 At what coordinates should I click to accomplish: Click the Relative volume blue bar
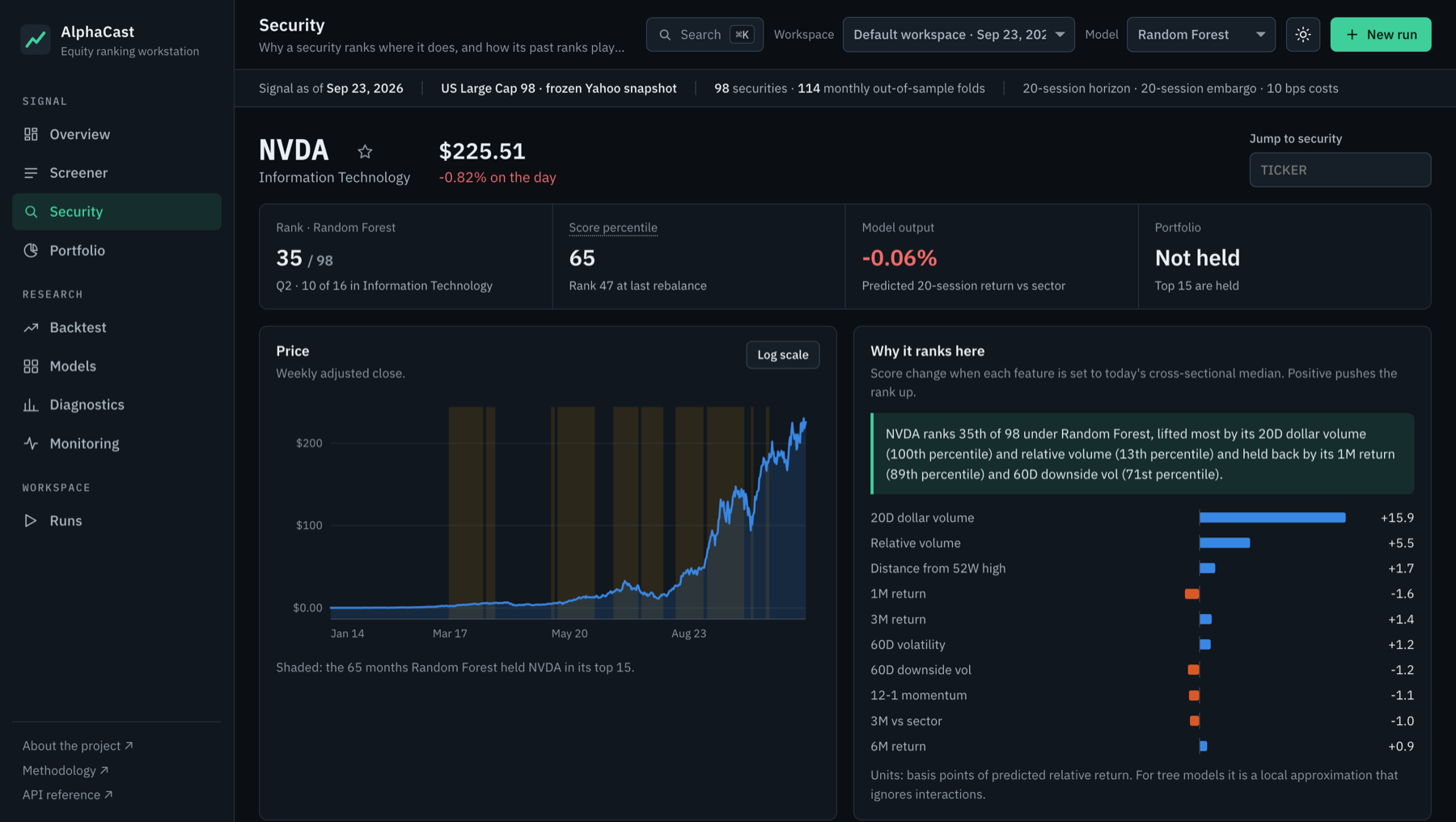click(1225, 543)
